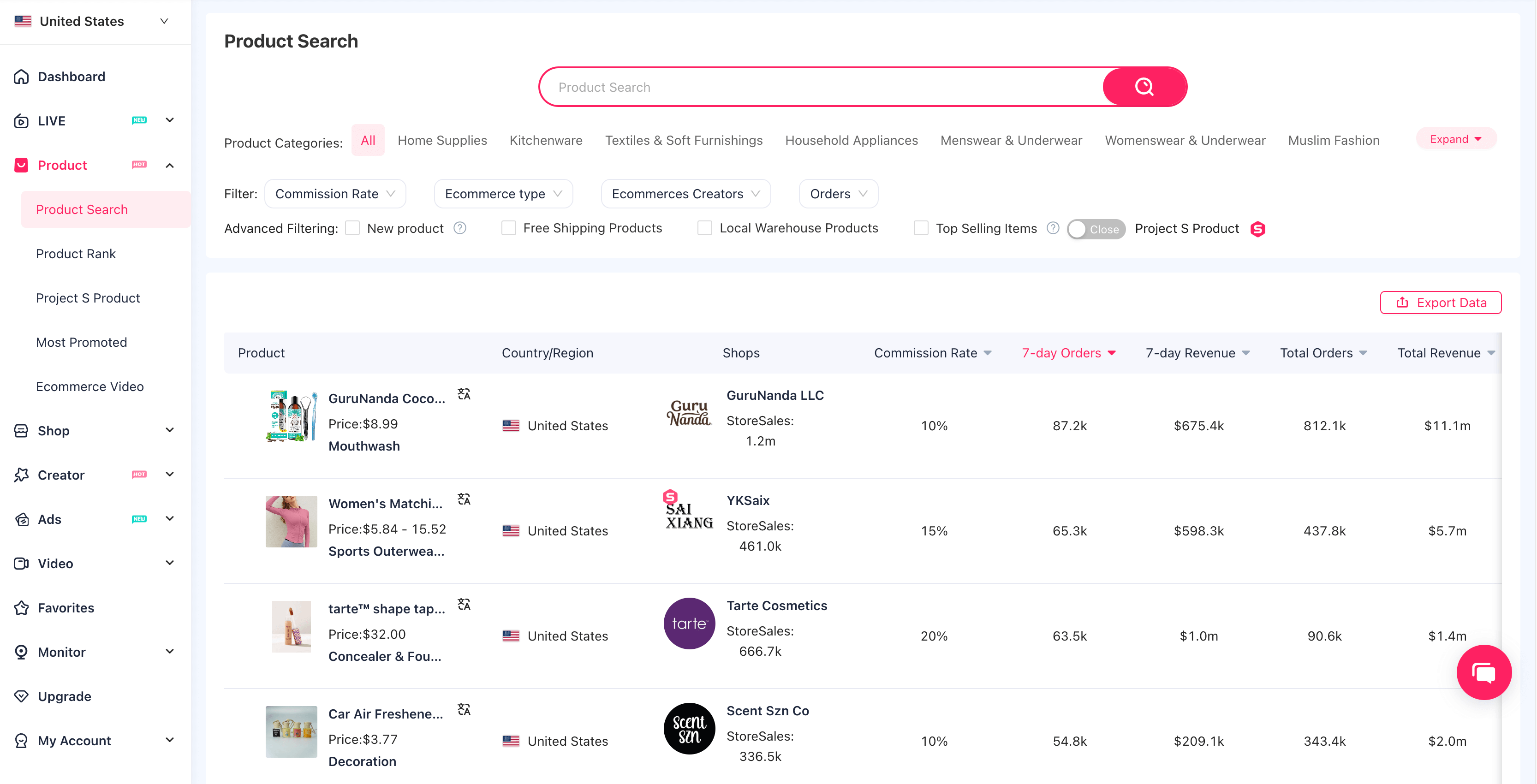Click the Export Data button
Viewport: 1537px width, 784px height.
pos(1440,303)
